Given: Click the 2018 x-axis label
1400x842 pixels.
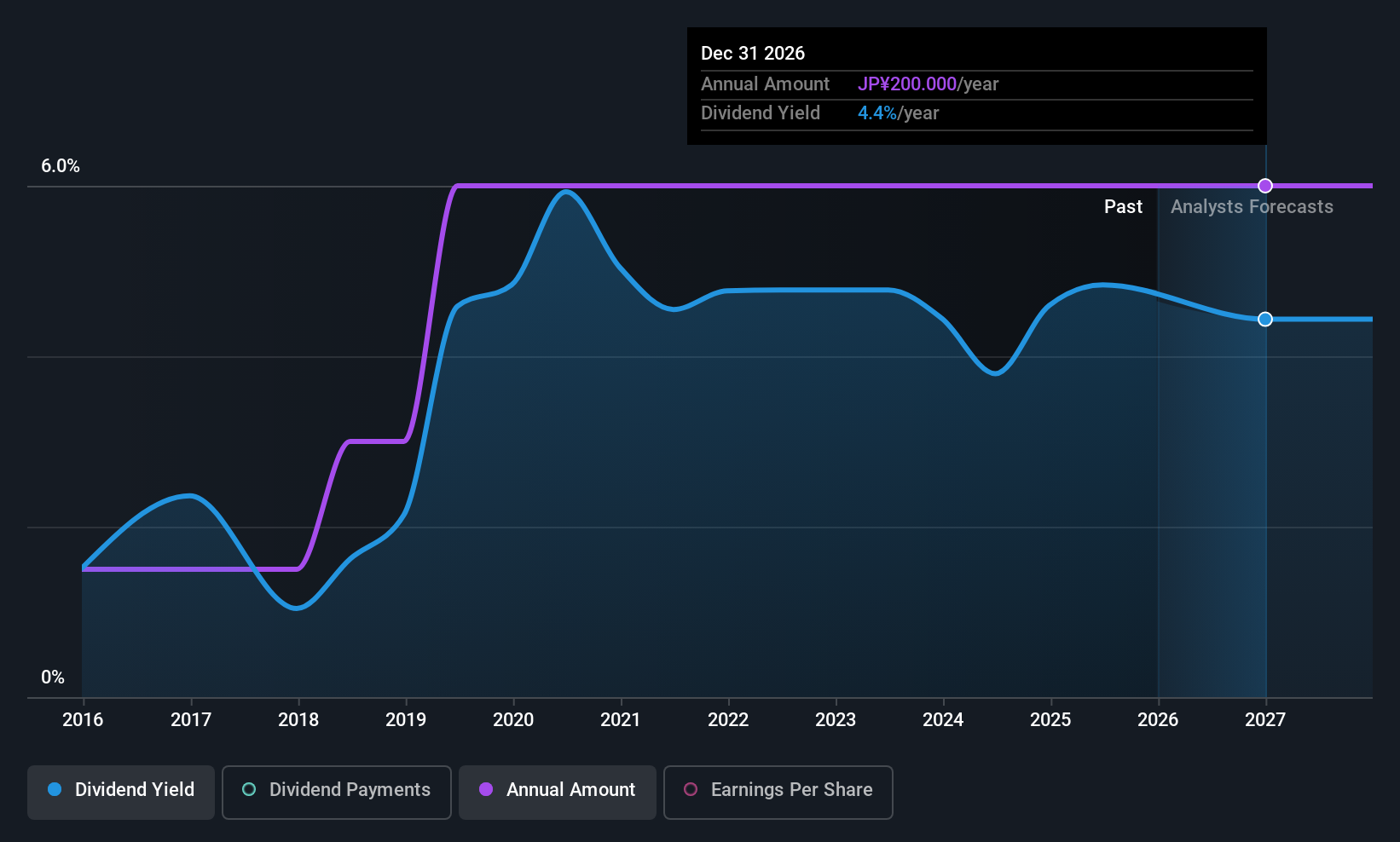Looking at the screenshot, I should tap(298, 720).
